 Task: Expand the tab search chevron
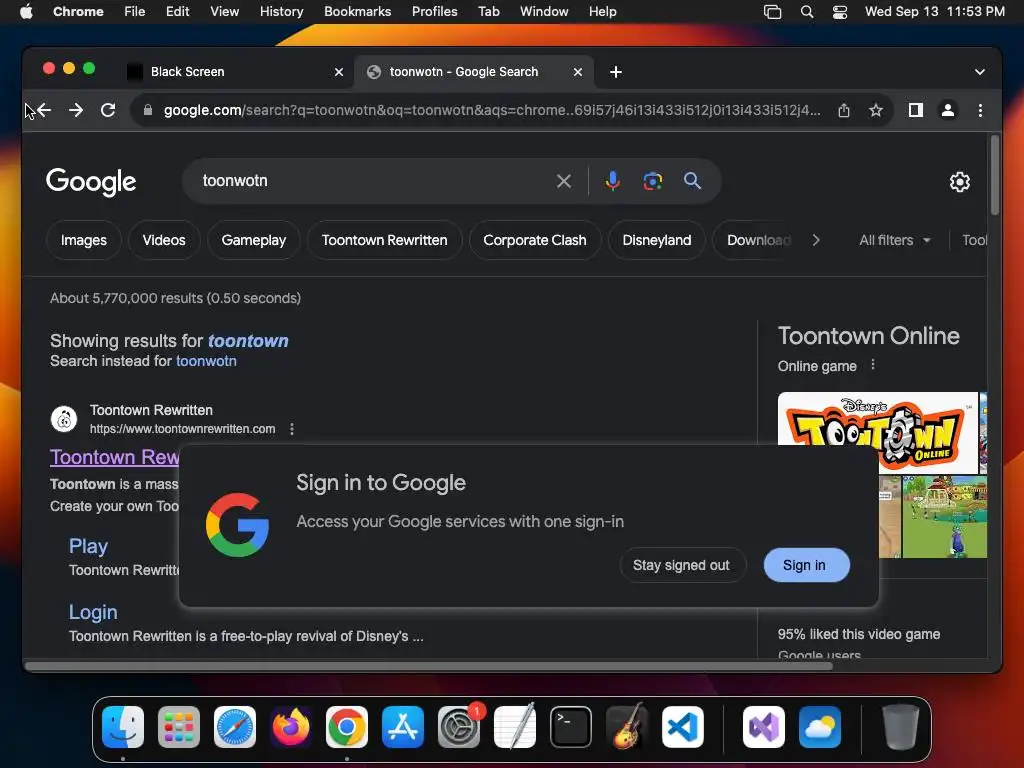980,72
